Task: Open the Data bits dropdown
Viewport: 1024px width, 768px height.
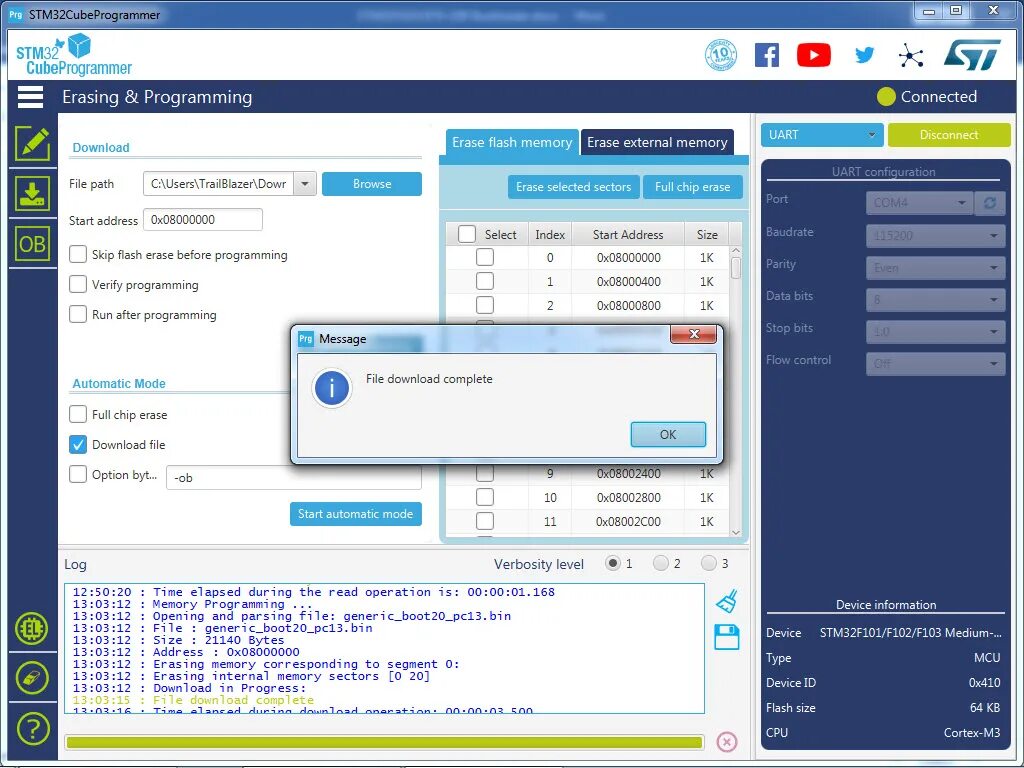Action: [935, 300]
